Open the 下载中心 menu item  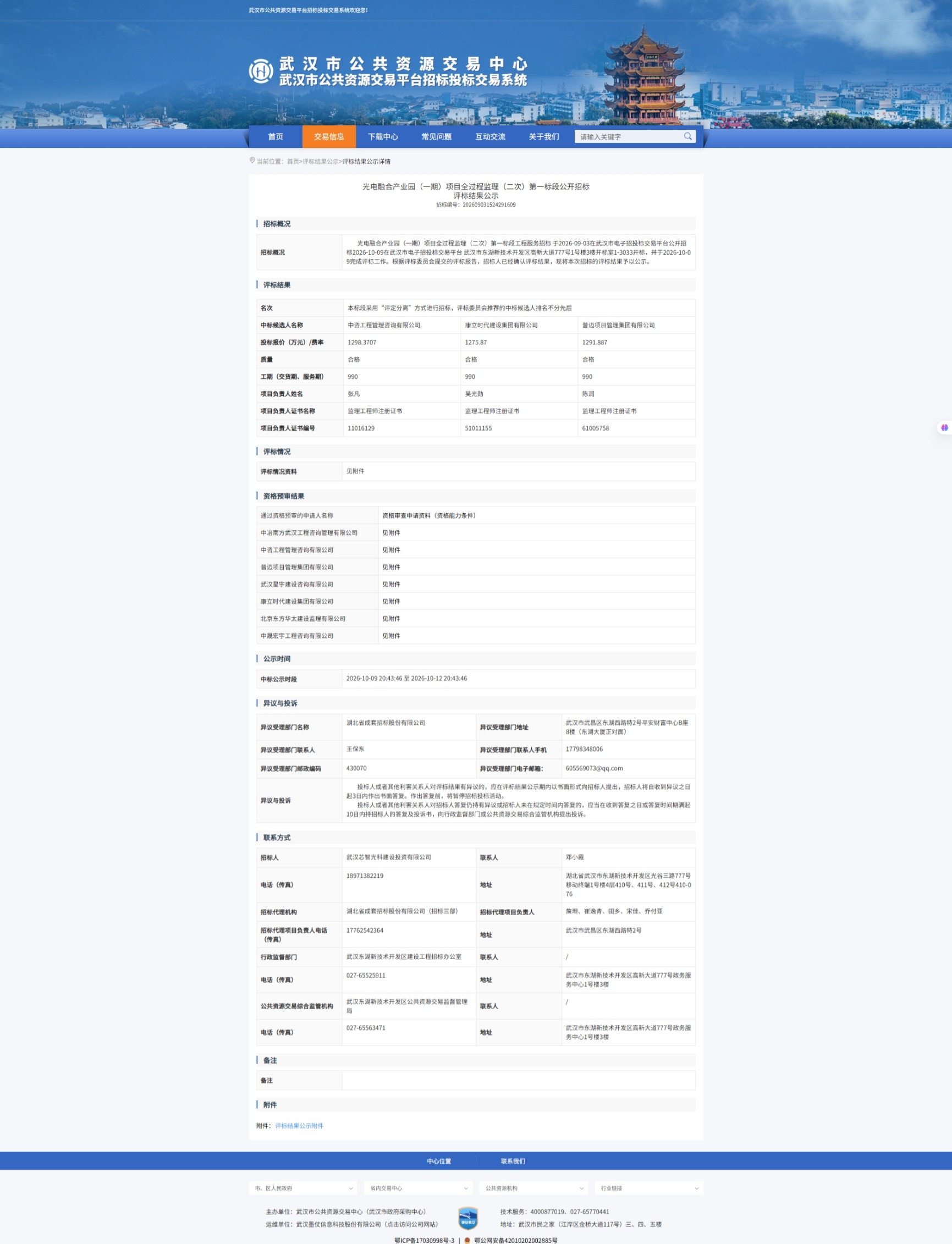pyautogui.click(x=382, y=136)
